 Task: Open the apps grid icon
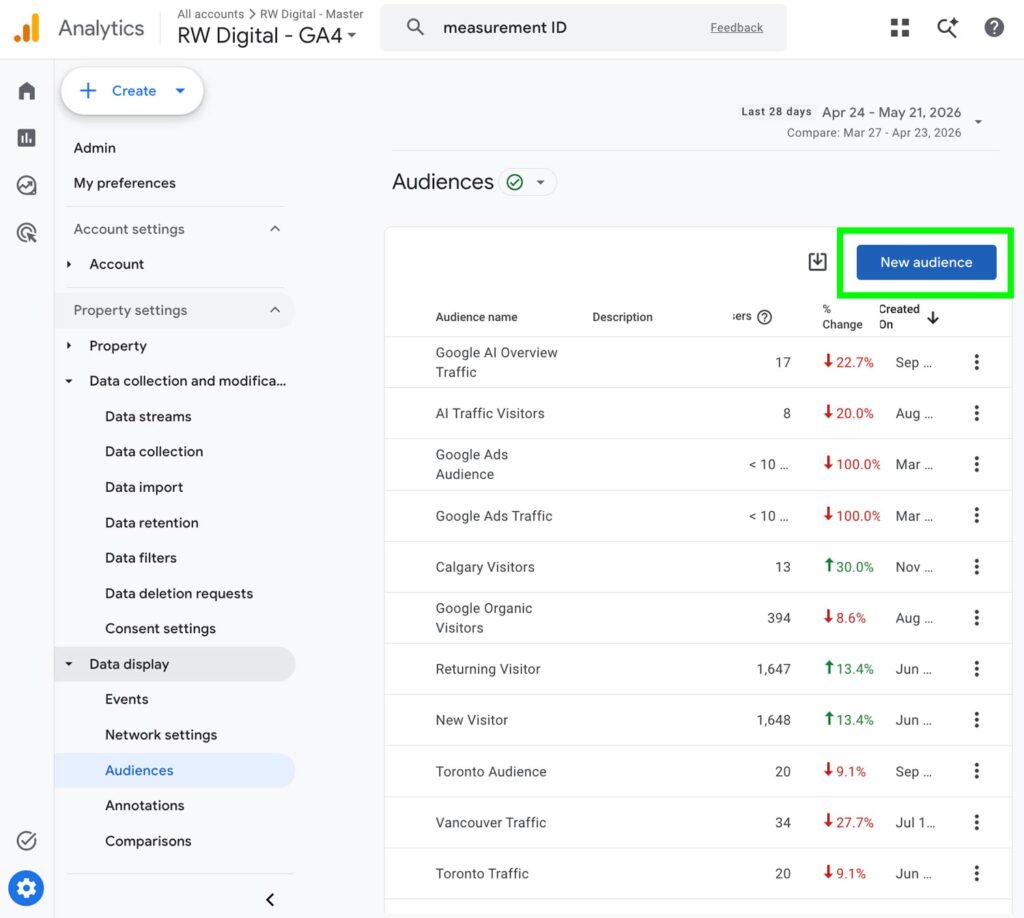coord(900,27)
